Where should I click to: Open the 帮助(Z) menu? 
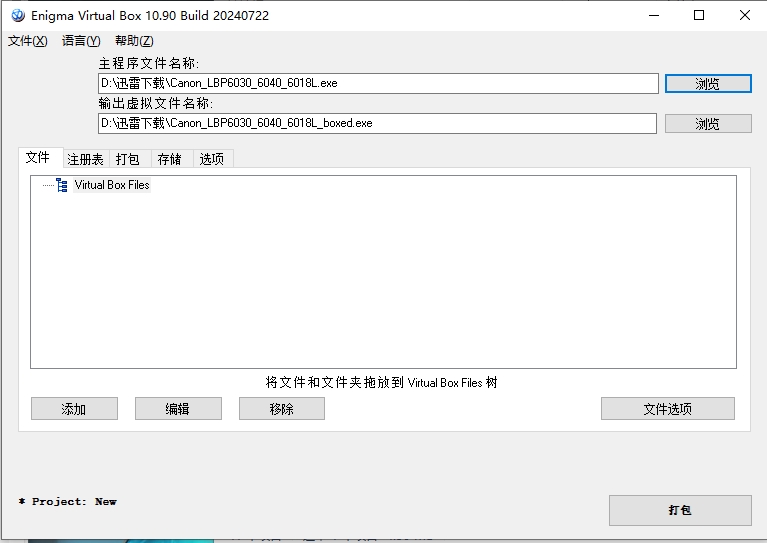click(134, 41)
